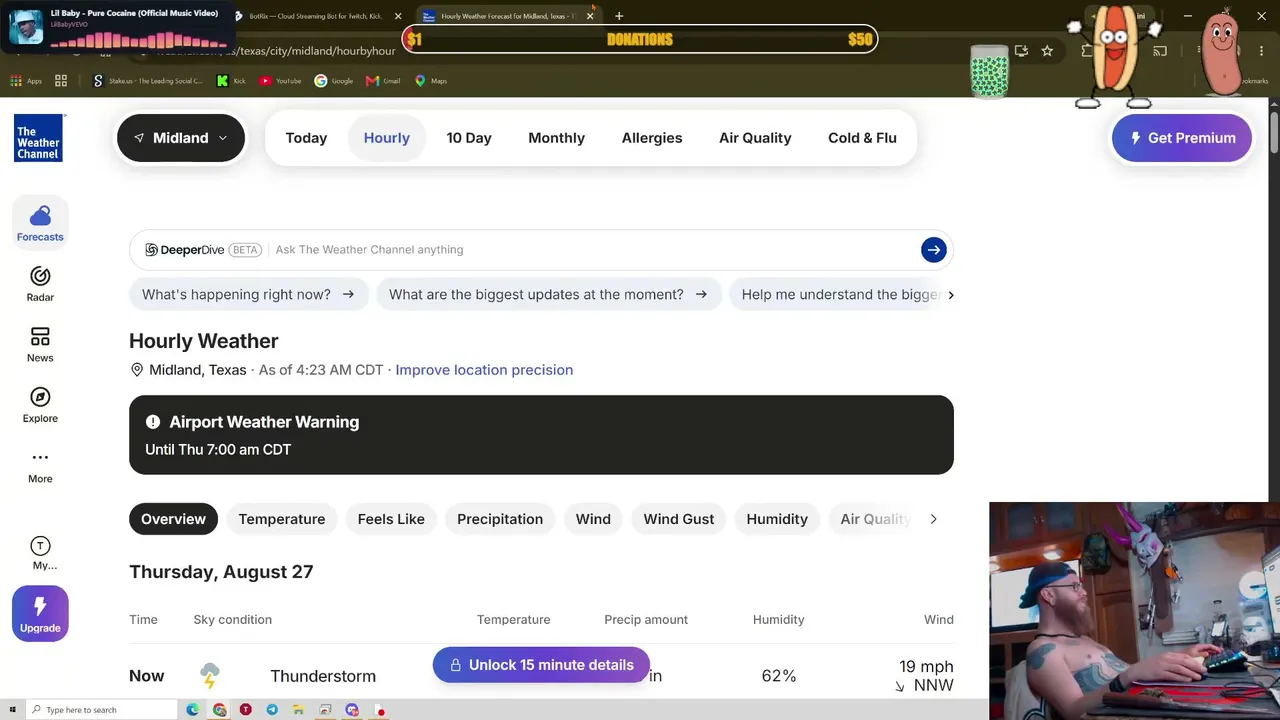Open the Forecasts sidebar section

(40, 223)
